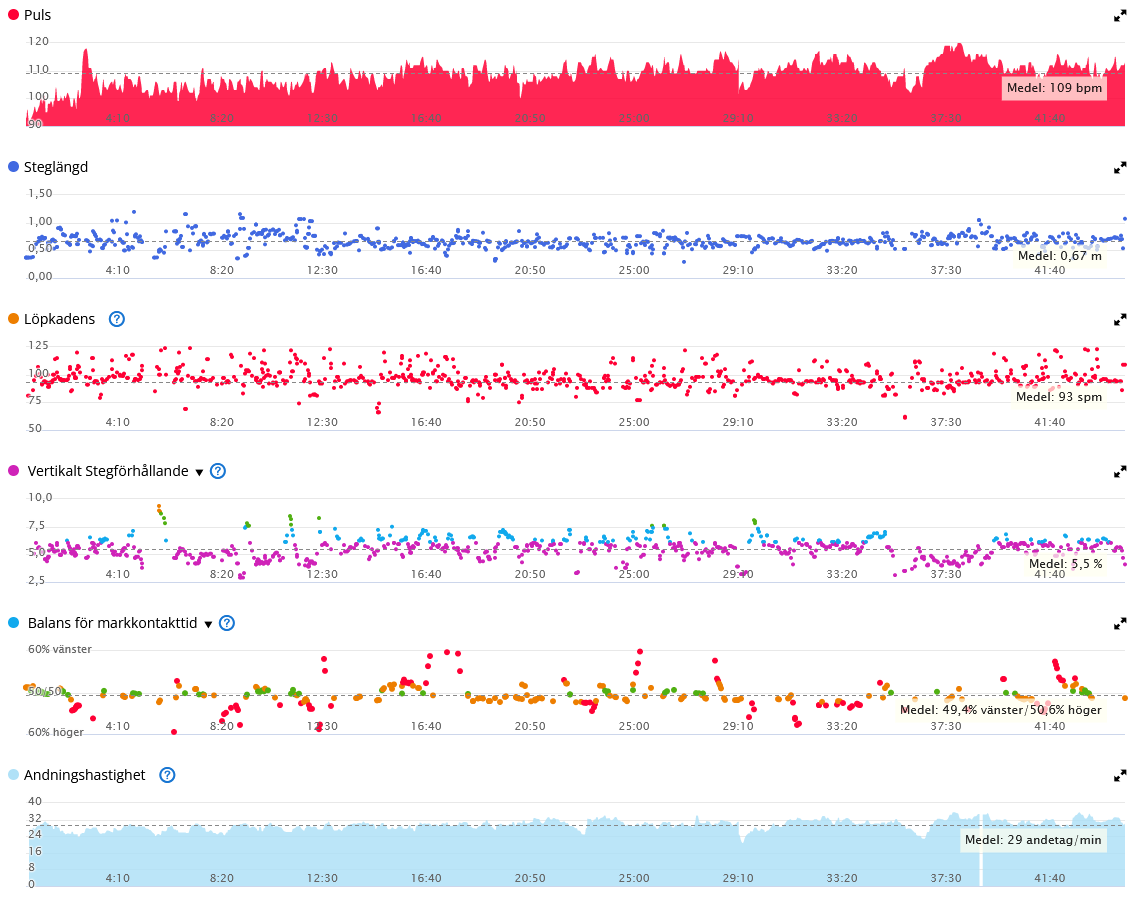
Task: Click the Puls chart title
Action: pos(37,15)
